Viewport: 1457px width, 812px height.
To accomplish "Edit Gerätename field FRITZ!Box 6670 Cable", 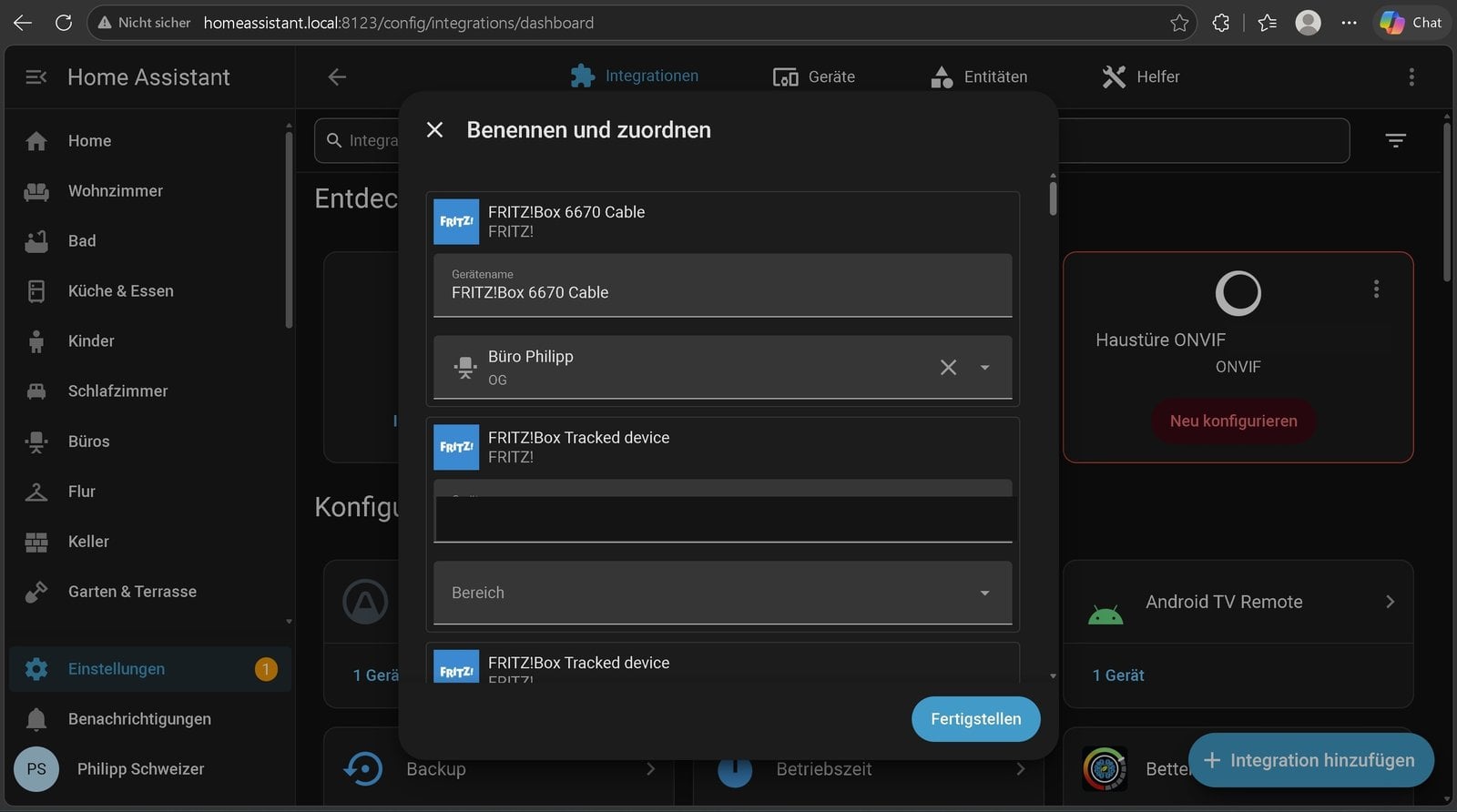I will pyautogui.click(x=722, y=286).
